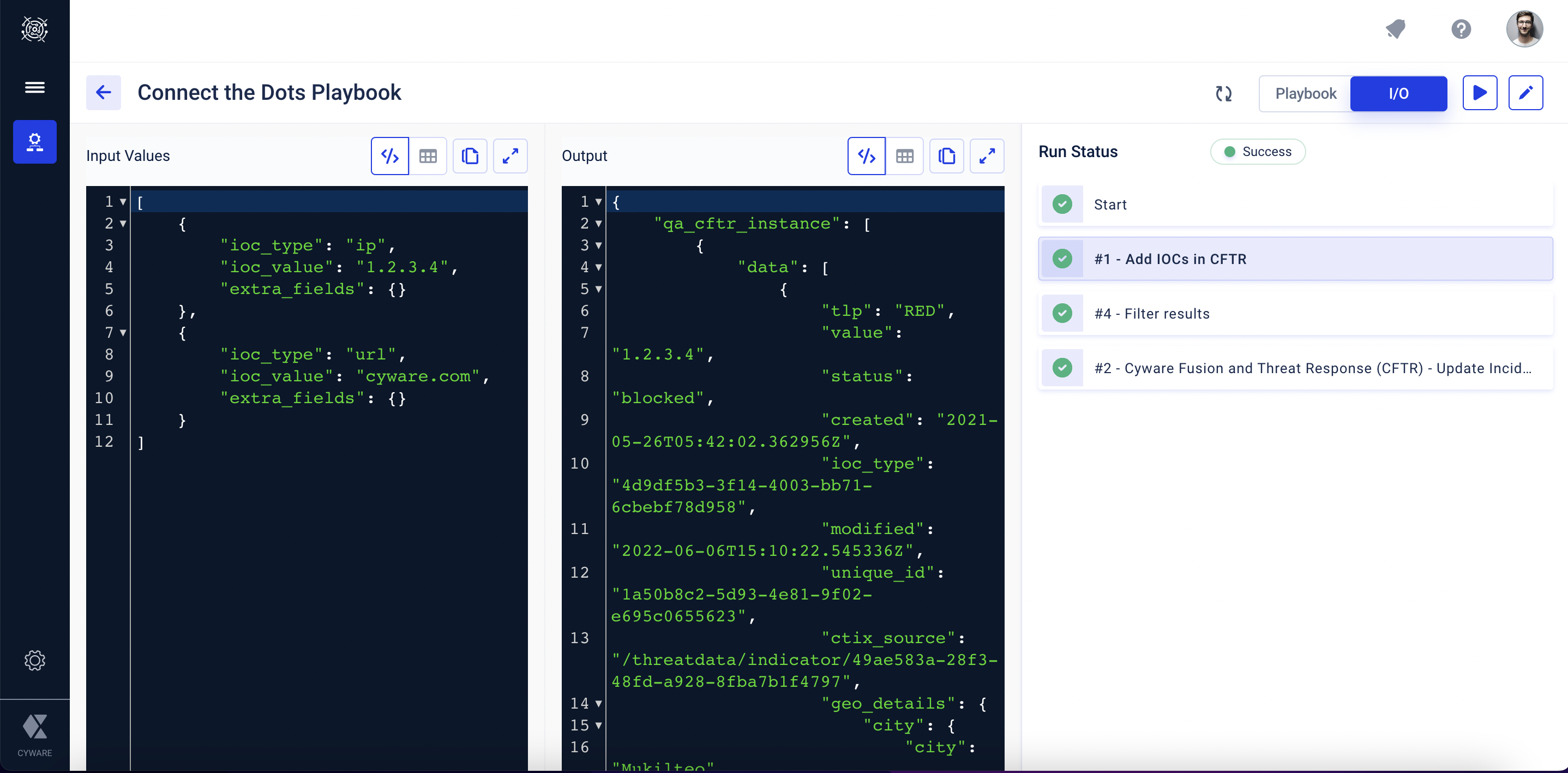Open notifications bell icon
The width and height of the screenshot is (1568, 773).
[x=1396, y=29]
